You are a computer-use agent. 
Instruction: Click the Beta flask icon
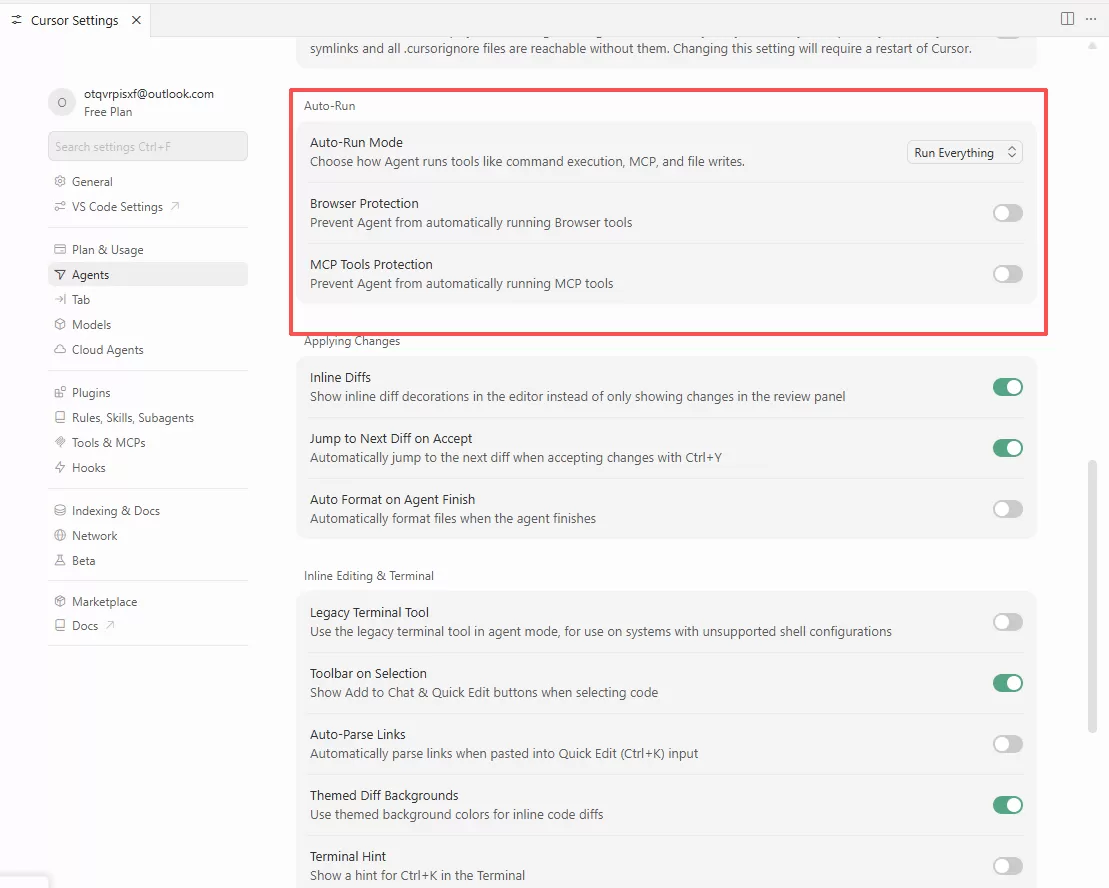tap(60, 560)
